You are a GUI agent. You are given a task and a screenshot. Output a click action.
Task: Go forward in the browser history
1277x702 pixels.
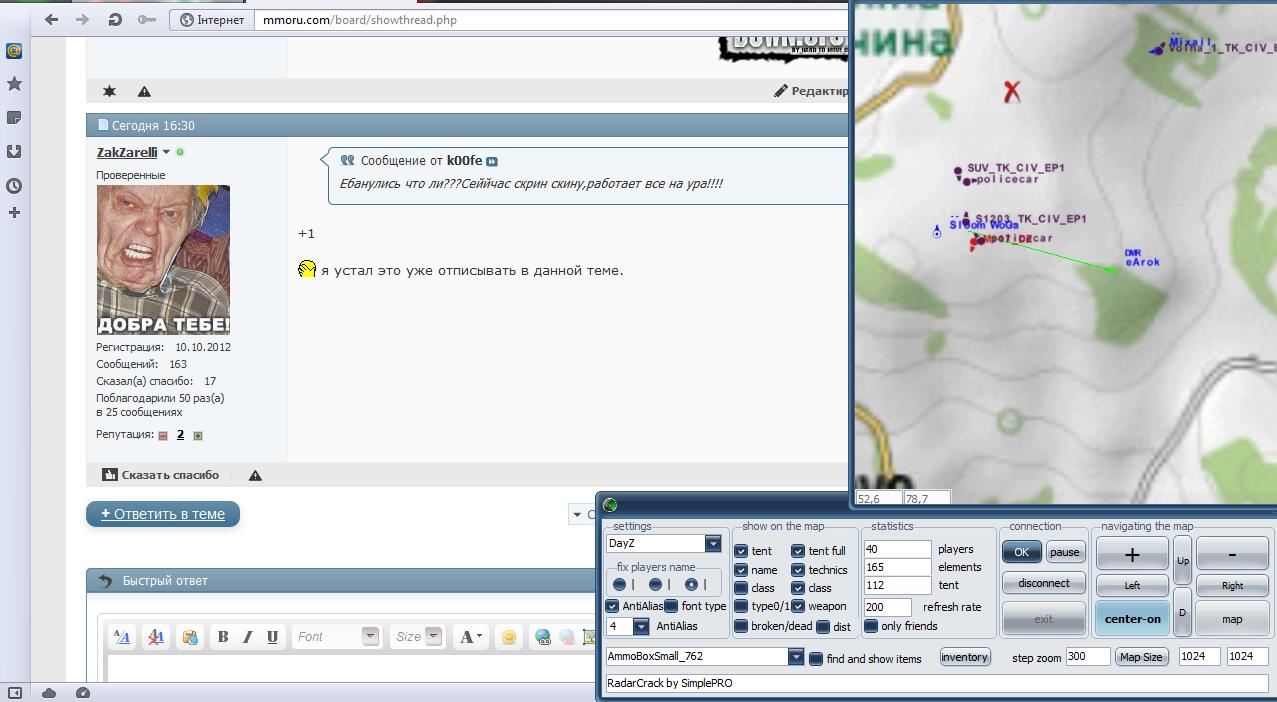tap(83, 19)
